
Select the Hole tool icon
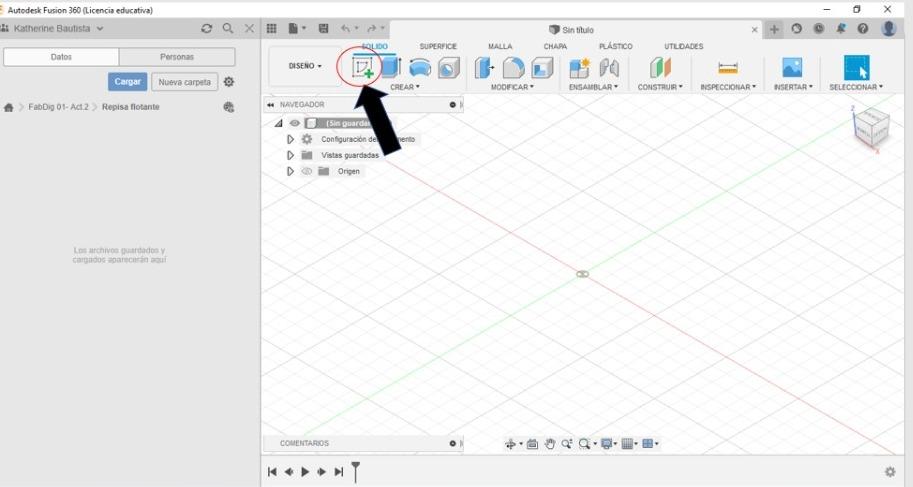[x=448, y=68]
